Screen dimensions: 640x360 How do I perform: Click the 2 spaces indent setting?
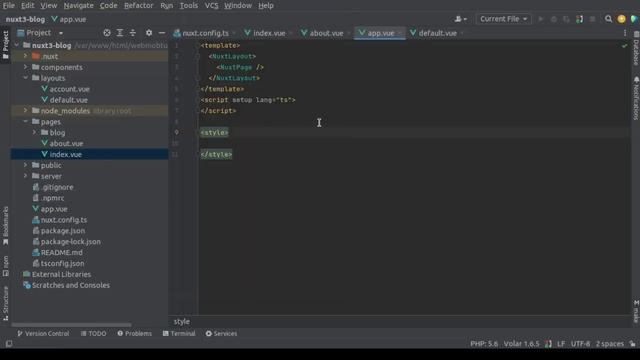(609, 344)
